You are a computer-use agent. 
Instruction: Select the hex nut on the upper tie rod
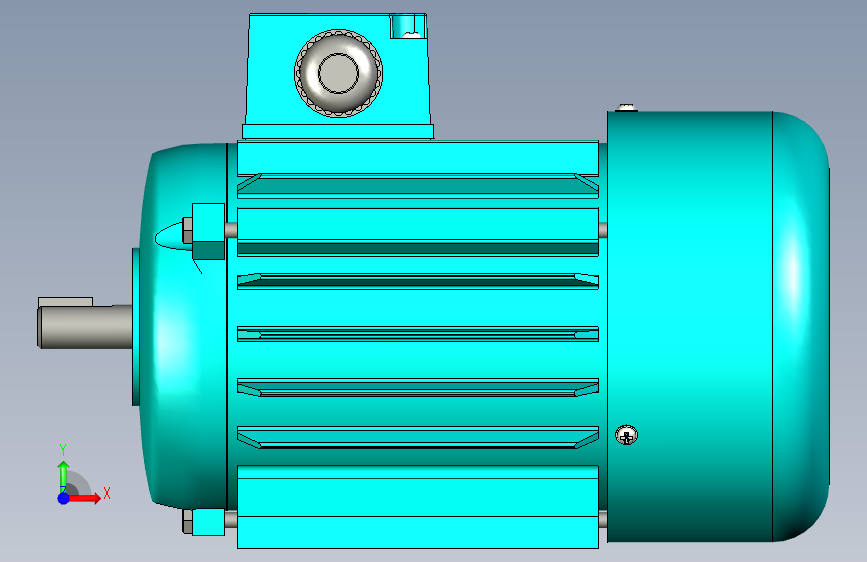pos(187,231)
